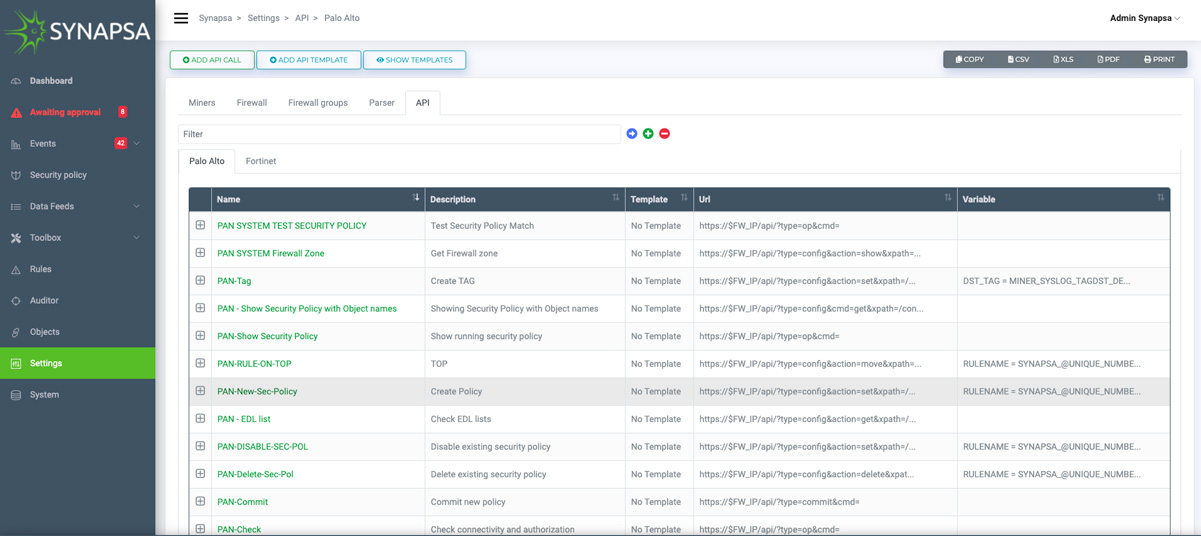
Task: Export table as XLS
Action: pos(1063,59)
